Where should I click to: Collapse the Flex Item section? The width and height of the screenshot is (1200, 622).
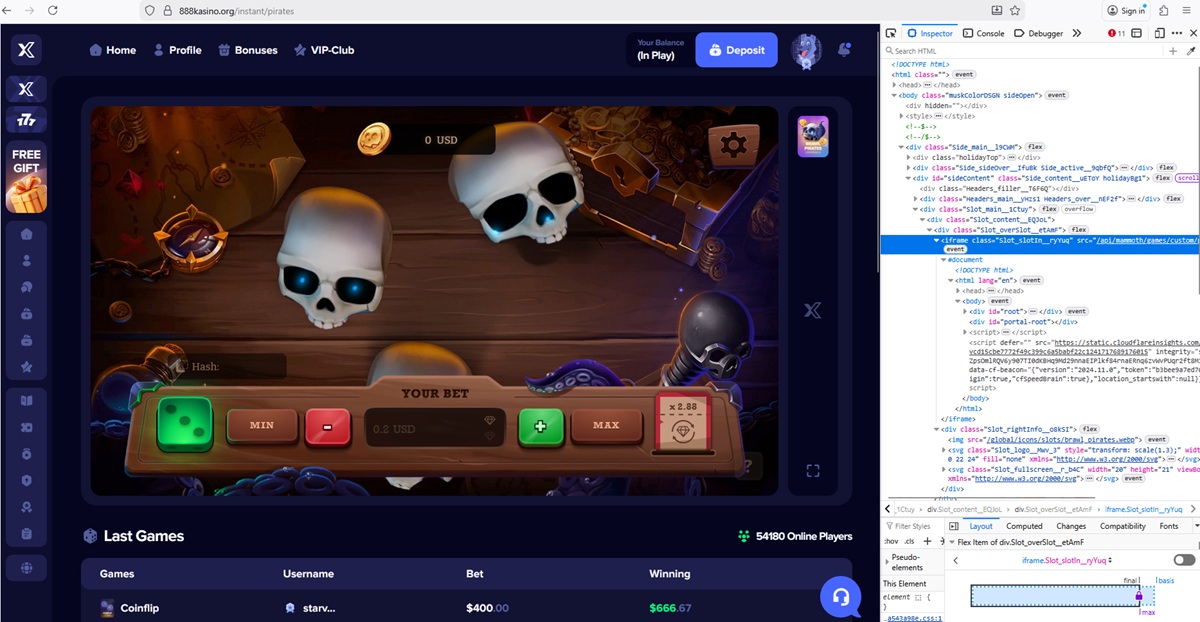click(x=951, y=542)
